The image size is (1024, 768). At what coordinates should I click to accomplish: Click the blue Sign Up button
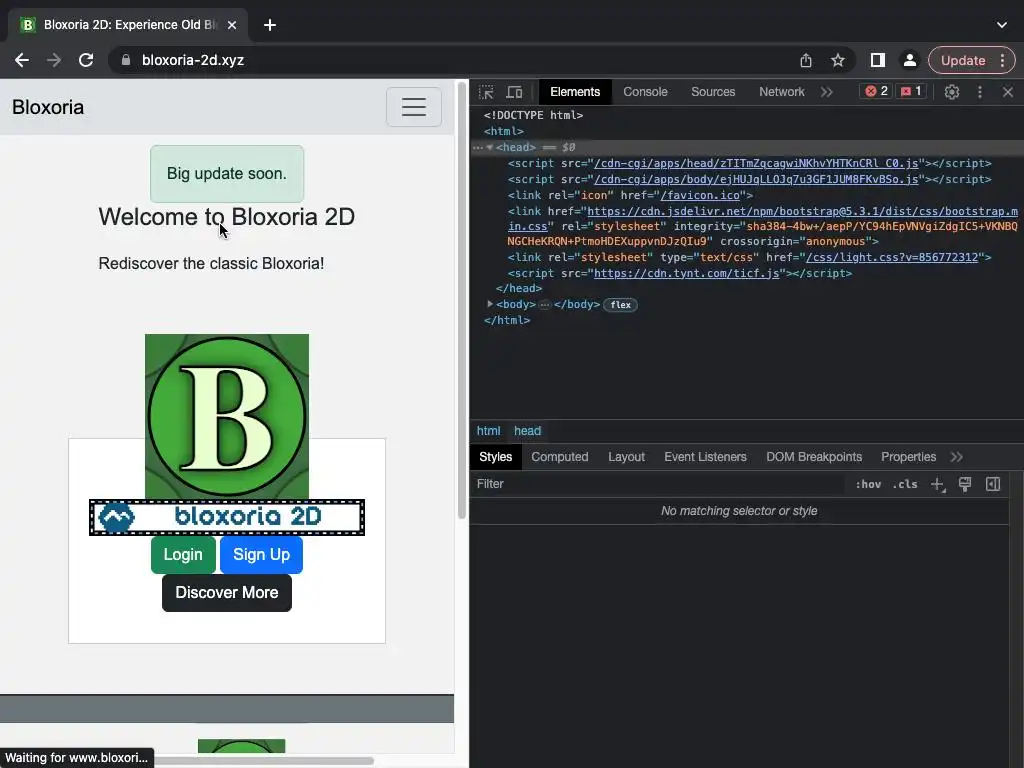[x=261, y=555]
